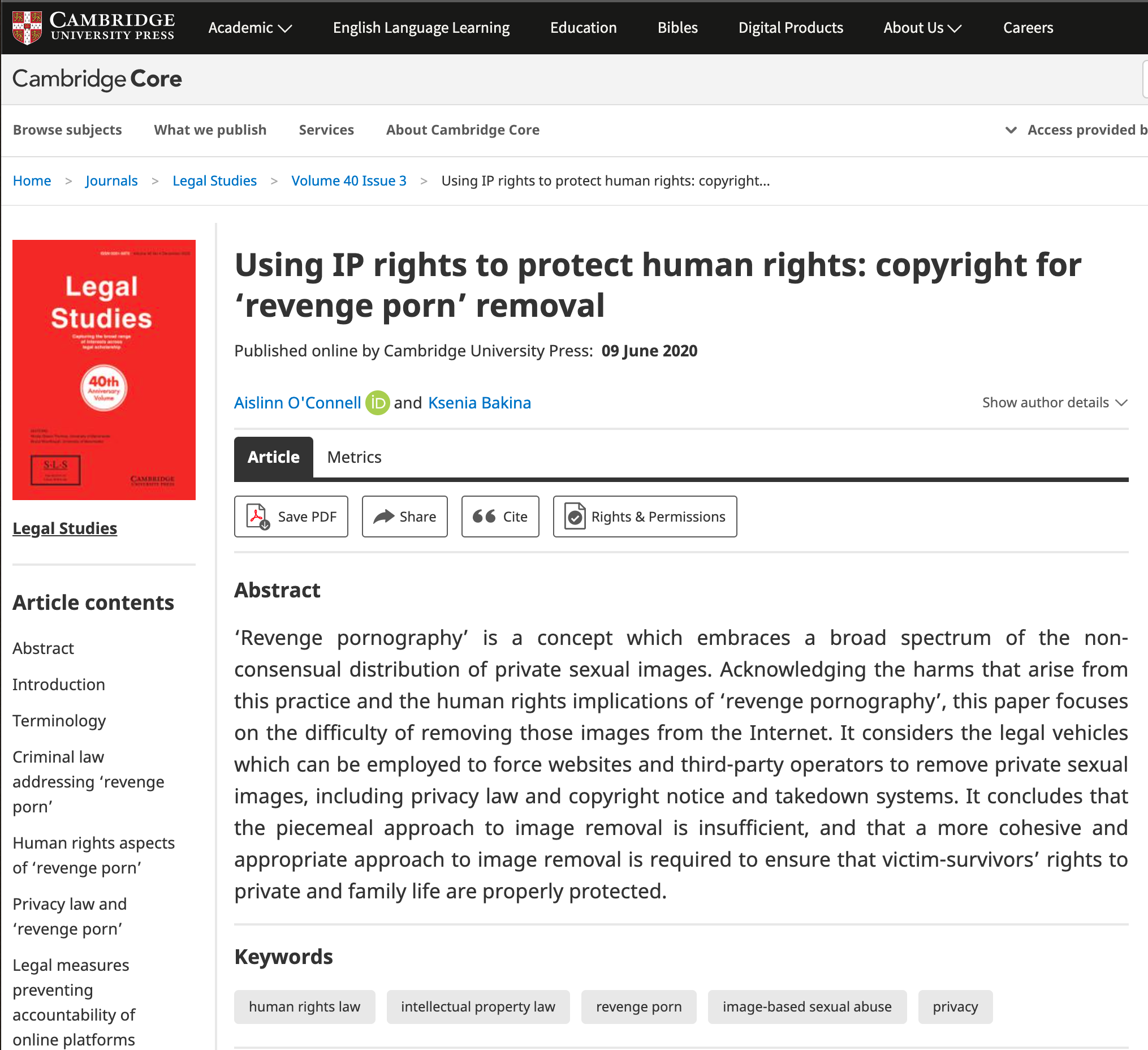This screenshot has height=1050, width=1148.
Task: Open author Aislinn O'Connell link
Action: 298,403
